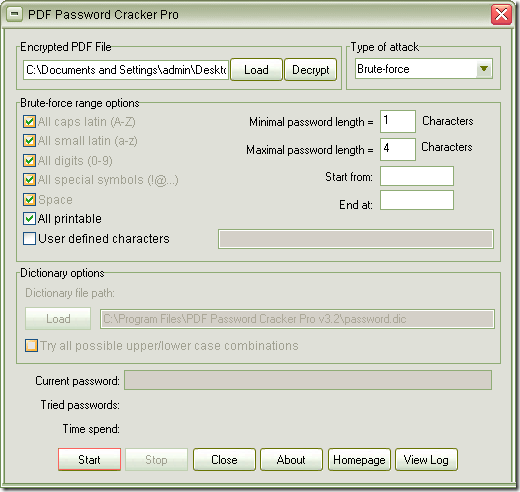Click the dictionary file path field

pyautogui.click(x=297, y=319)
